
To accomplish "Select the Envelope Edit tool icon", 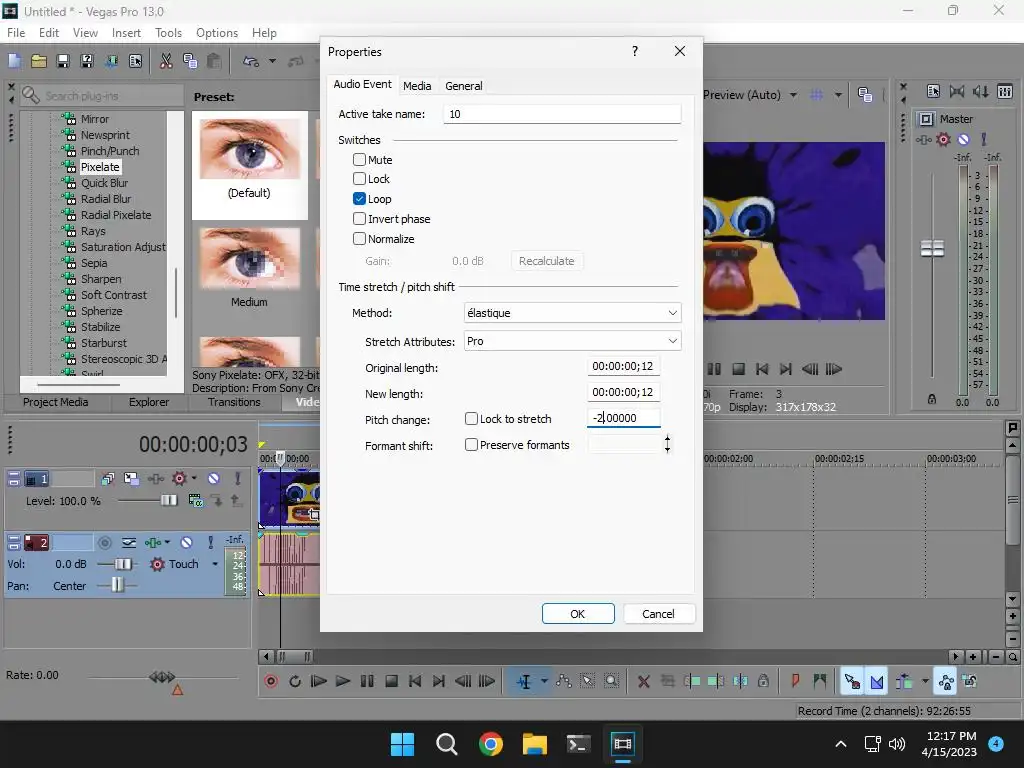I will pyautogui.click(x=564, y=681).
